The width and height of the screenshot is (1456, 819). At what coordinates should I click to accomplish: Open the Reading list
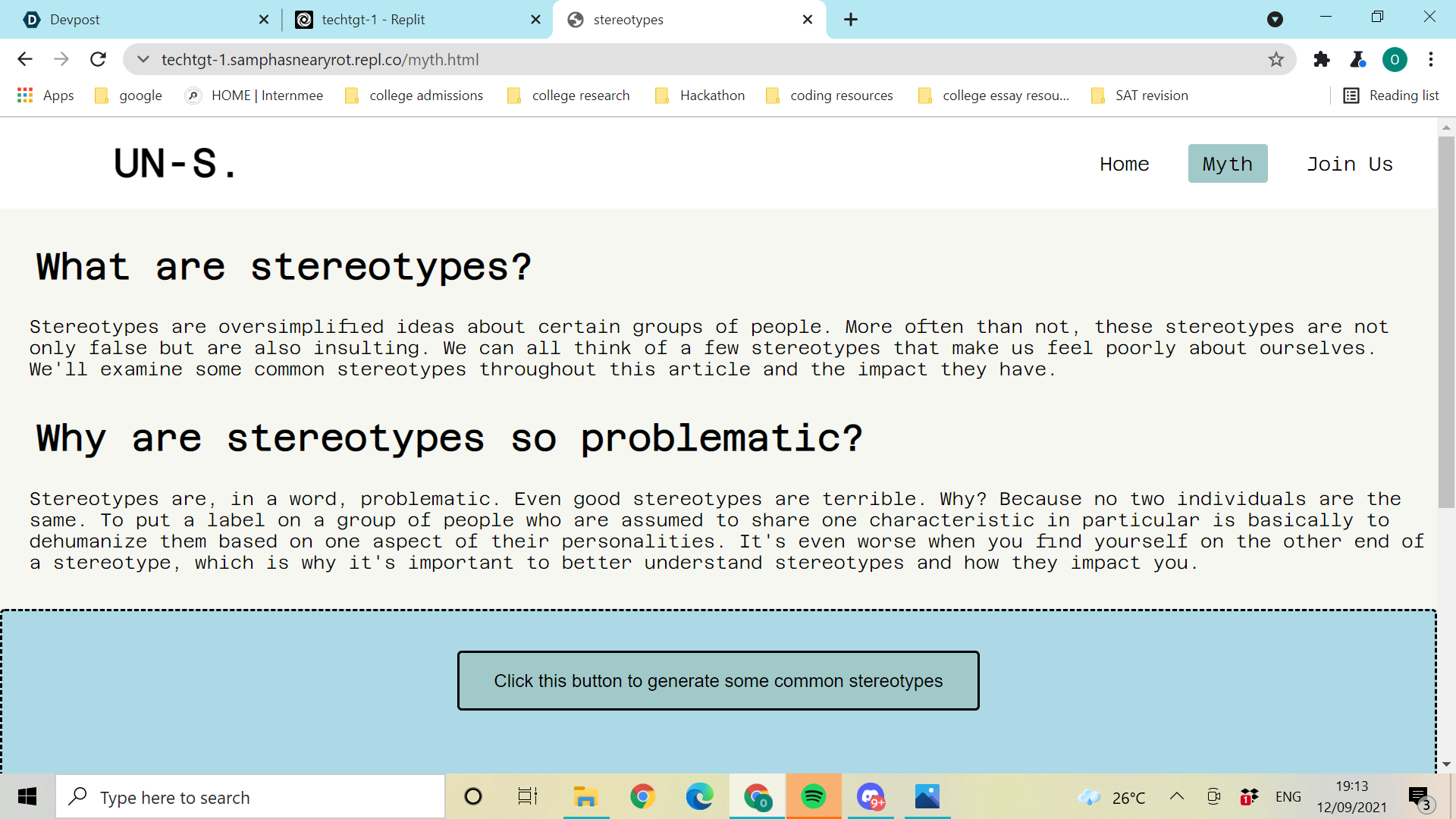1391,96
